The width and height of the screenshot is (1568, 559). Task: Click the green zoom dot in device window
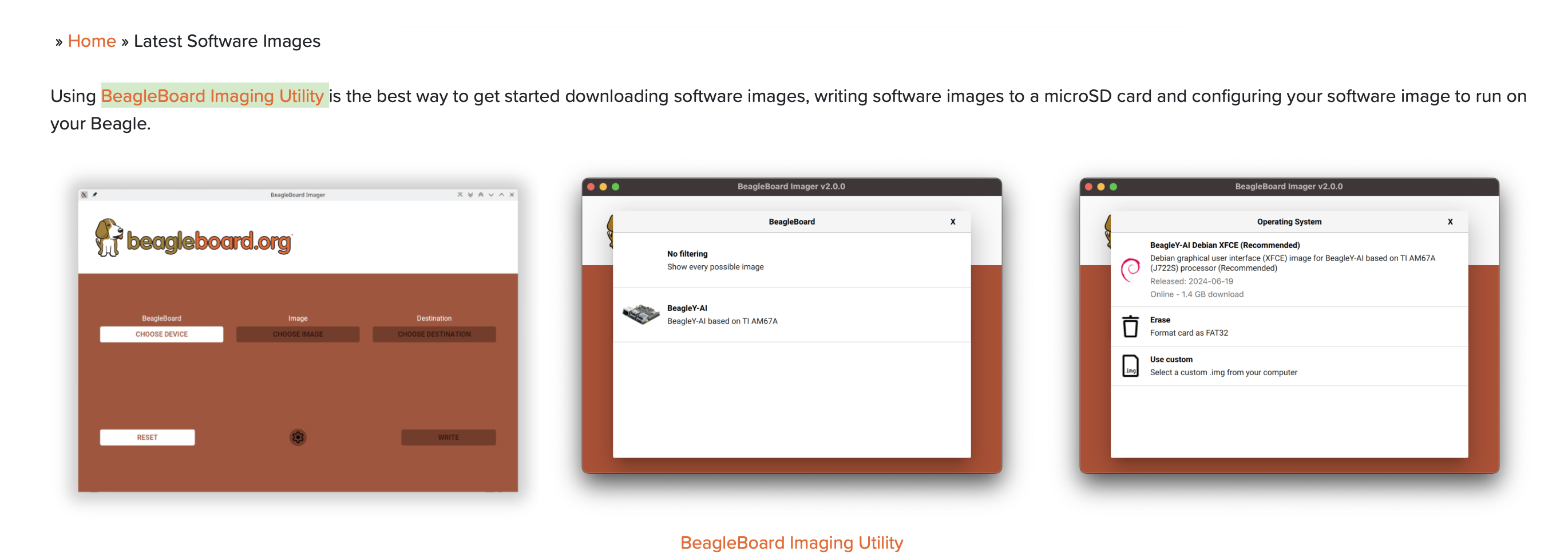tap(615, 187)
